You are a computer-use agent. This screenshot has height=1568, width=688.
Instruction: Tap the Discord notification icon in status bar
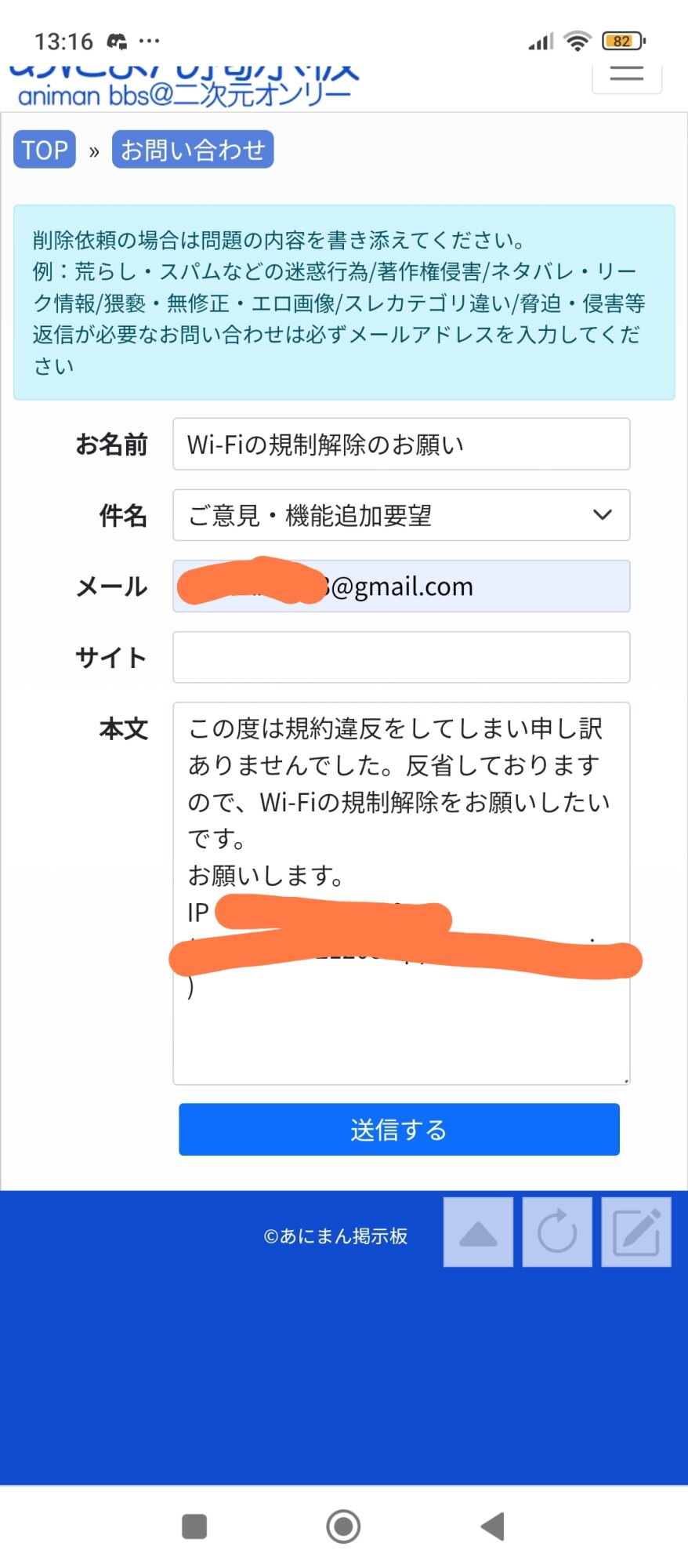117,41
